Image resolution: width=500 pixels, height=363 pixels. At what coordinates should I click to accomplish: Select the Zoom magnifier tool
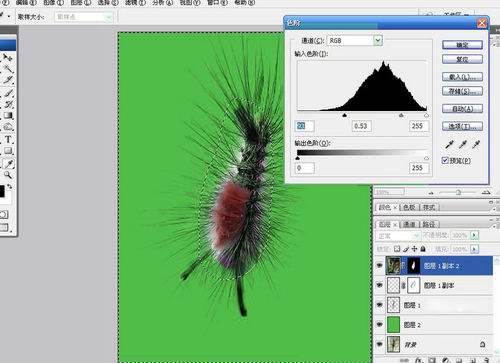pyautogui.click(x=8, y=175)
